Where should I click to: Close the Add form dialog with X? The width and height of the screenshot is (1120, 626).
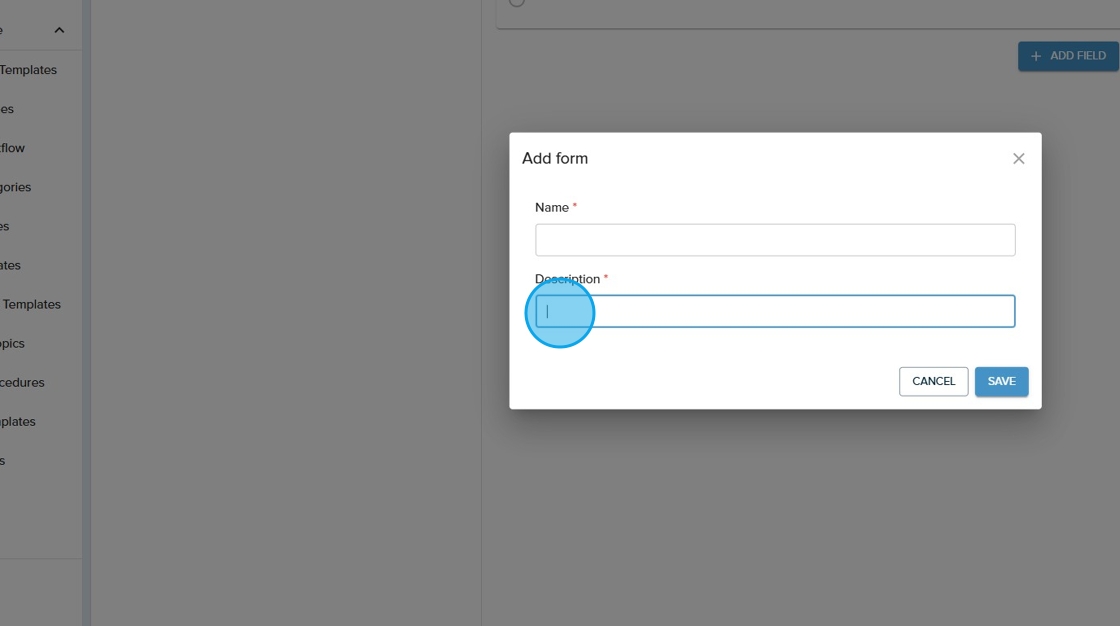1018,159
